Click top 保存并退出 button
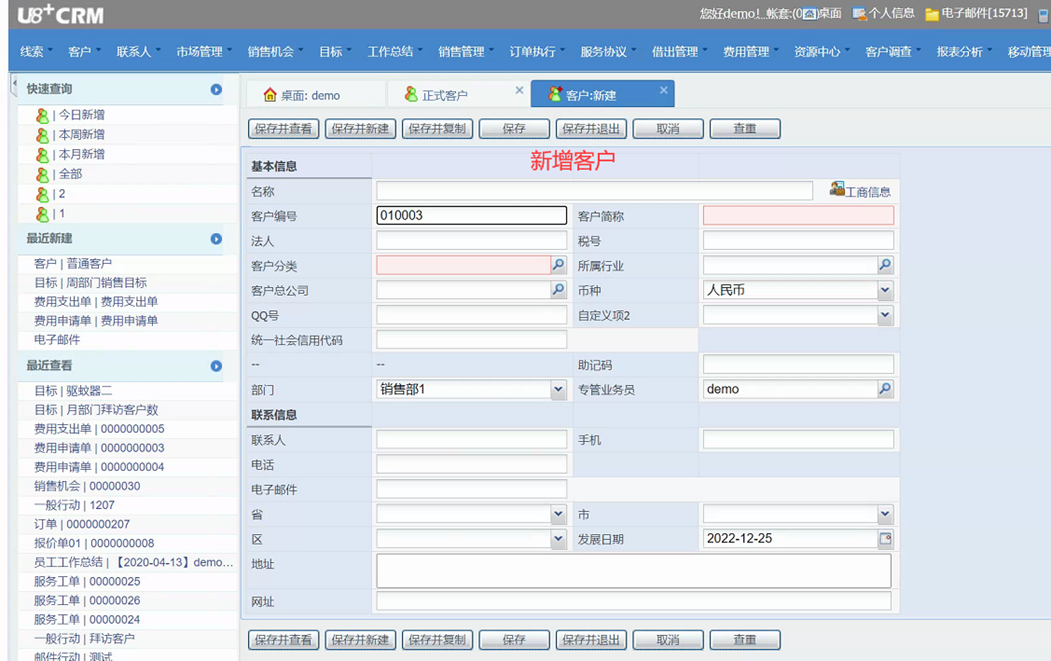 coord(591,129)
